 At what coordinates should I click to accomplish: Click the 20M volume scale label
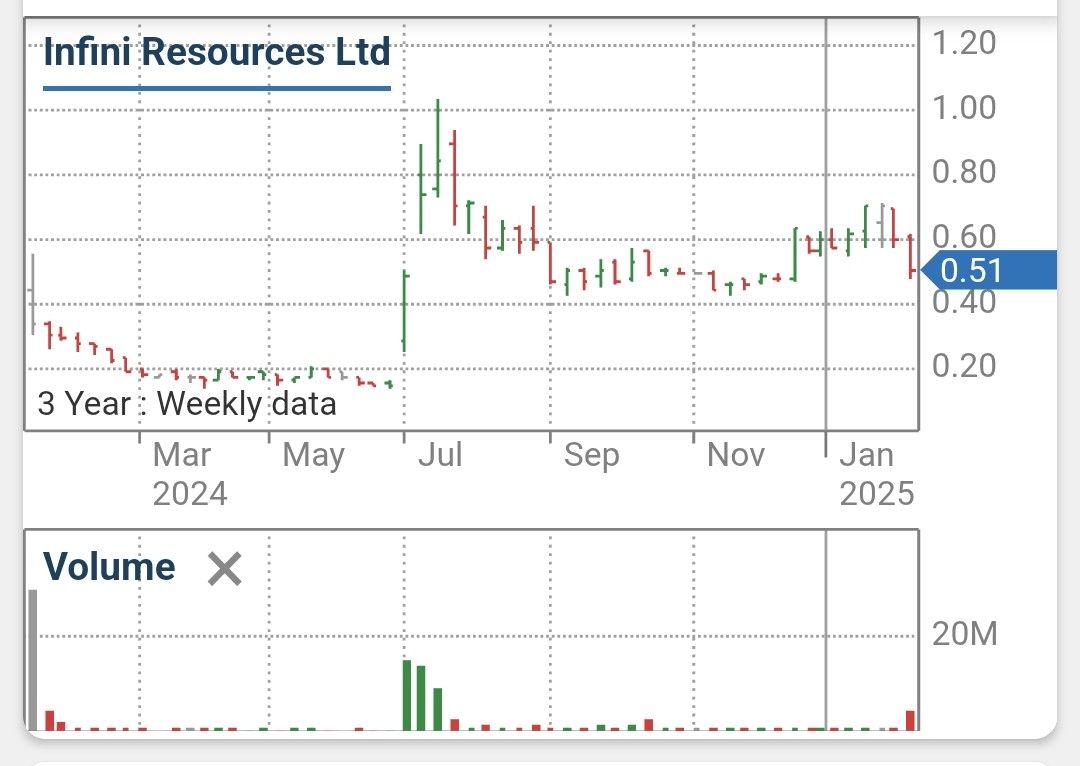pyautogui.click(x=963, y=632)
